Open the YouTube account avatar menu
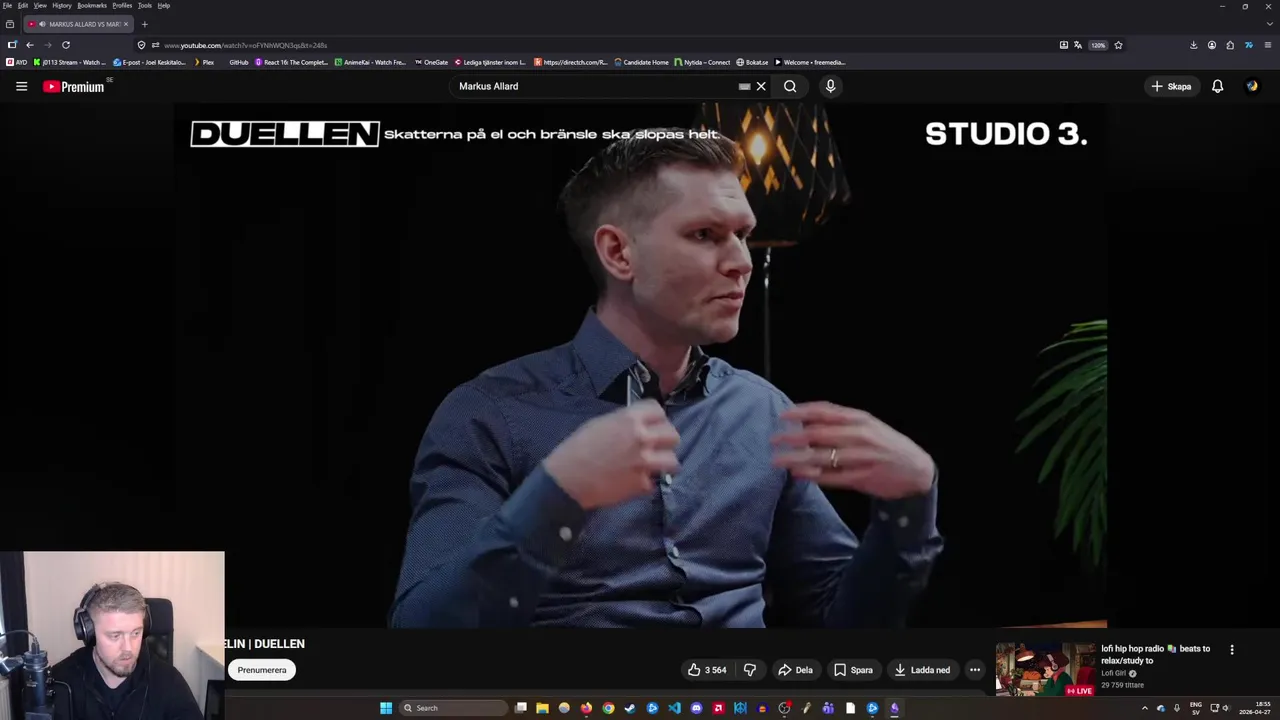 1252,86
